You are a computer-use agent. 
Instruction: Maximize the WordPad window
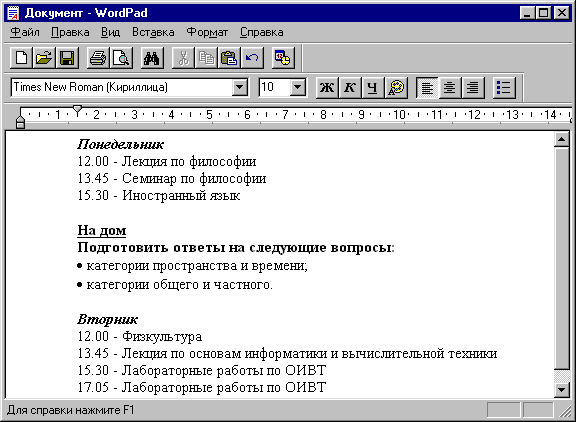[x=543, y=13]
